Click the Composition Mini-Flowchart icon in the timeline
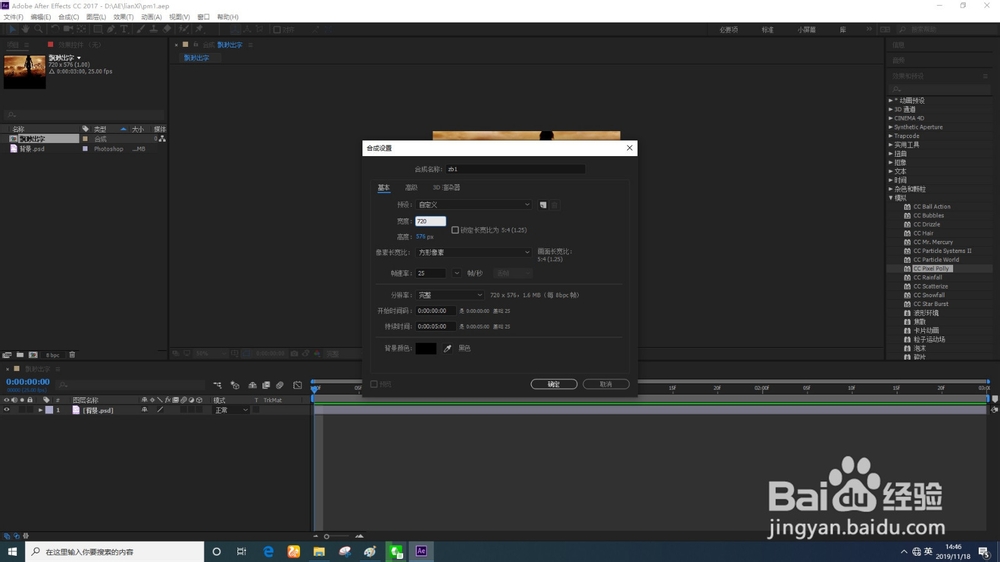This screenshot has height=562, width=1000. [x=217, y=385]
